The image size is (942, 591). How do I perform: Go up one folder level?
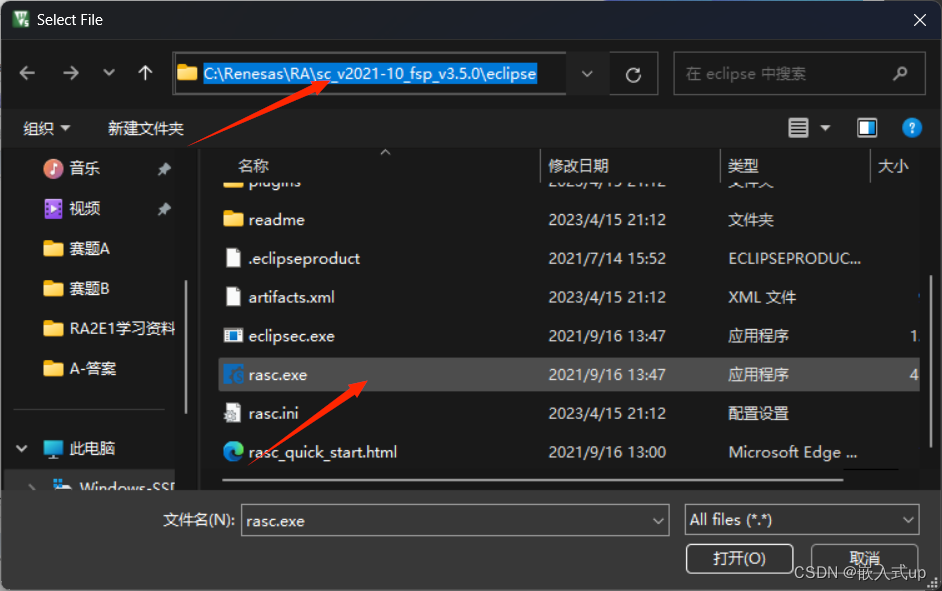click(145, 73)
